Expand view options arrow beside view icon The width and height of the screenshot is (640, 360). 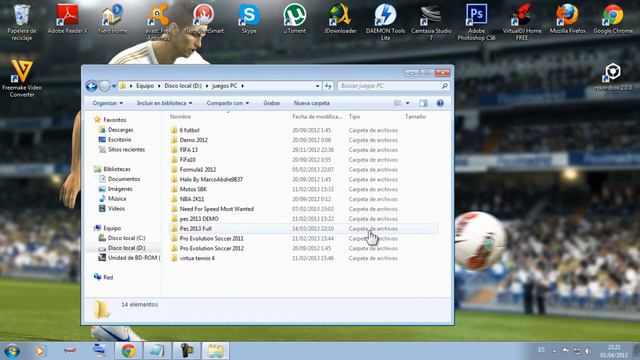tap(407, 103)
